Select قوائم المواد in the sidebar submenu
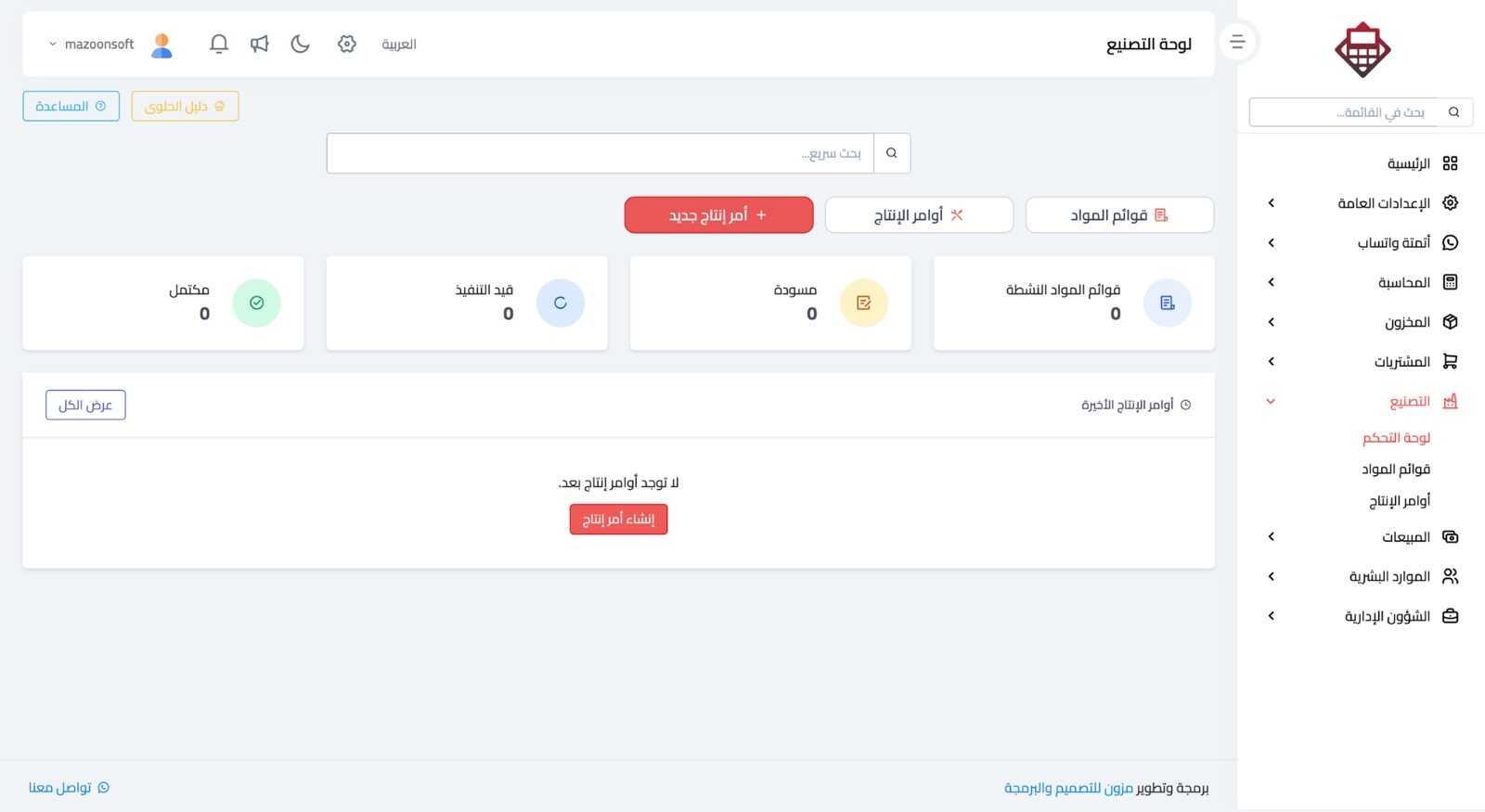Image resolution: width=1485 pixels, height=812 pixels. point(1396,470)
